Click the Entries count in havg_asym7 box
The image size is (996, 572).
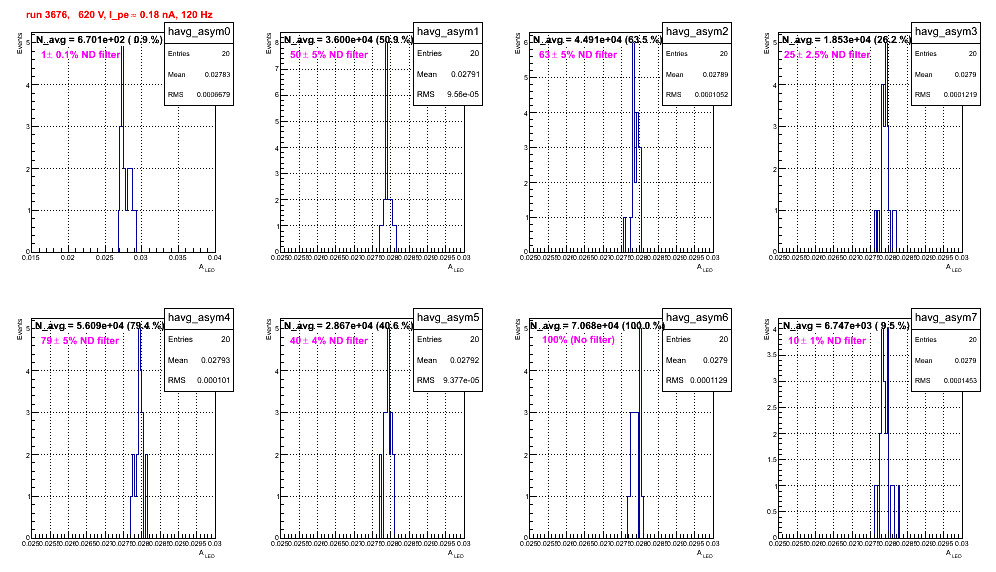pyautogui.click(x=972, y=339)
